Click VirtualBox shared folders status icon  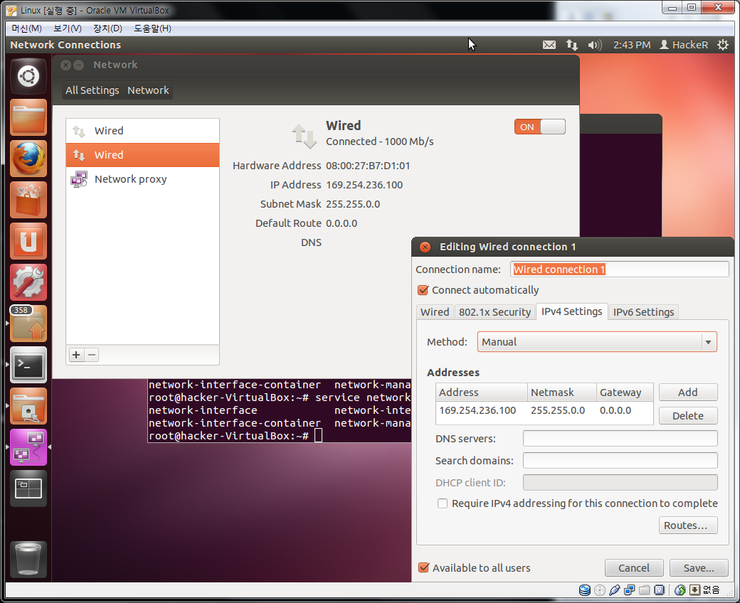point(644,590)
